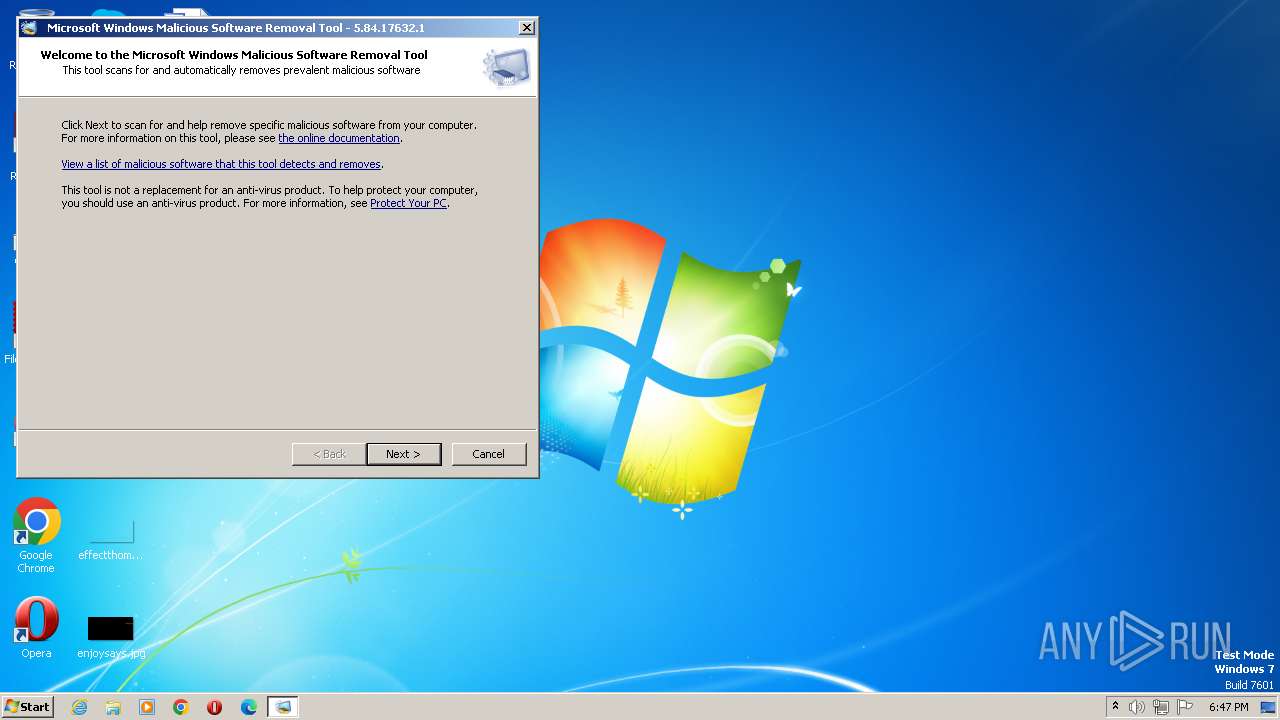Open Windows Media Player from taskbar
The height and width of the screenshot is (720, 1280).
coord(147,707)
